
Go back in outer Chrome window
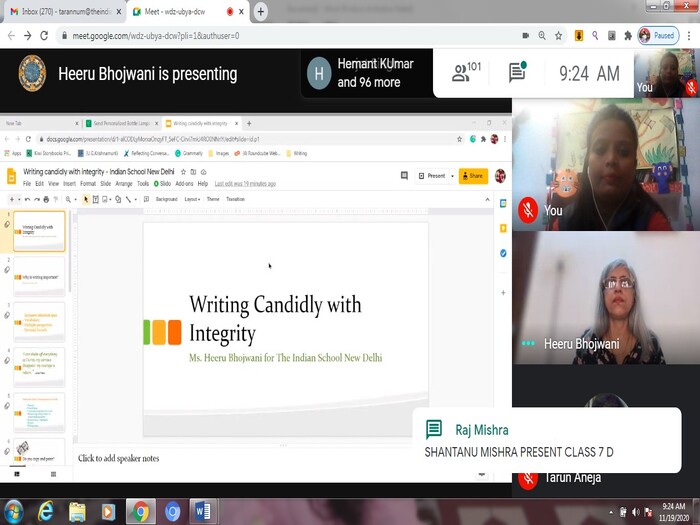point(11,36)
